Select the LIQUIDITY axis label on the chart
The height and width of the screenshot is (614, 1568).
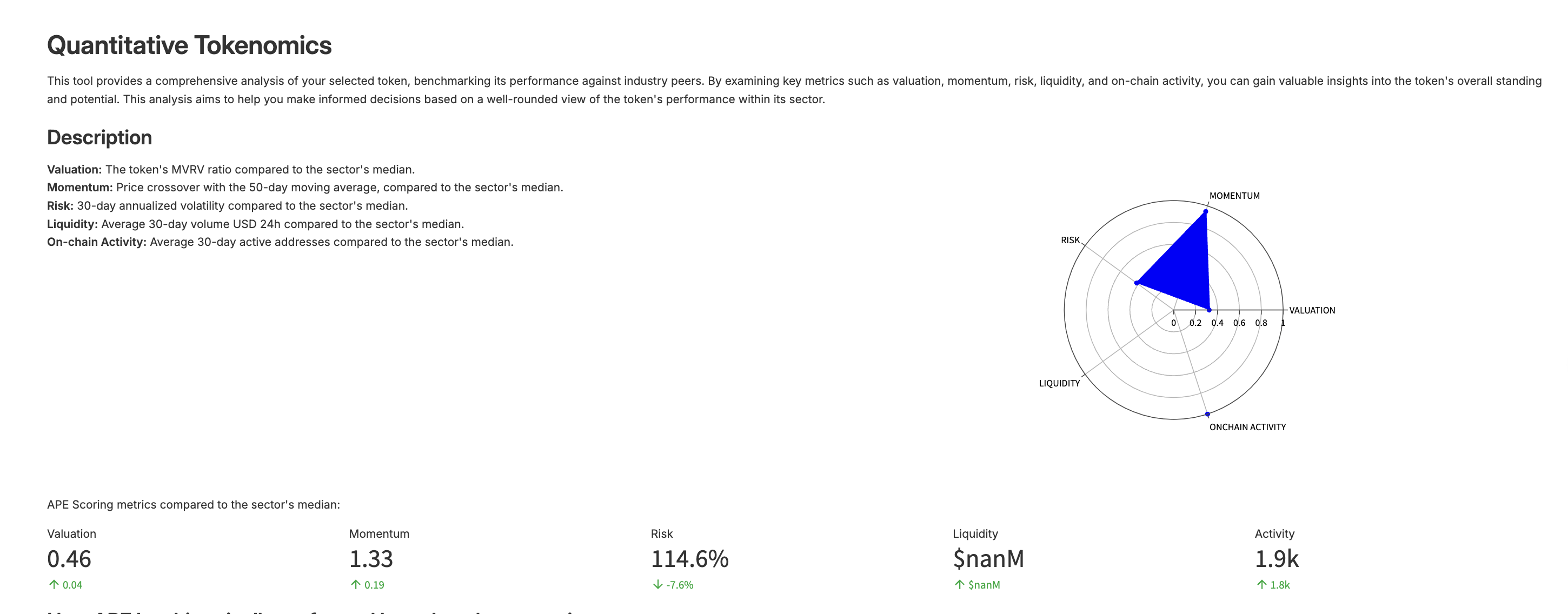[x=1059, y=383]
